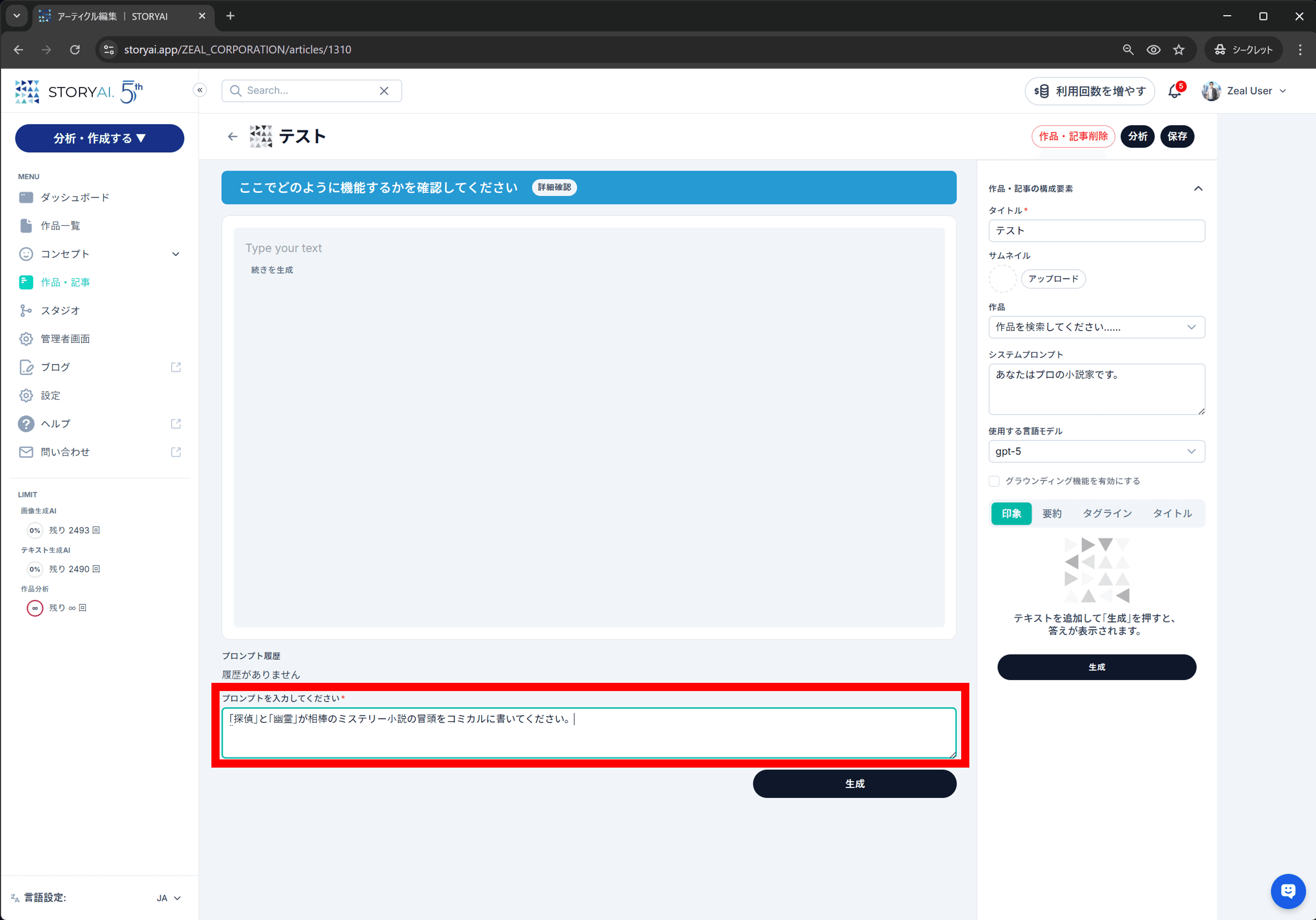Switch to the 要約 tab
Viewport: 1316px width, 920px height.
(x=1052, y=513)
